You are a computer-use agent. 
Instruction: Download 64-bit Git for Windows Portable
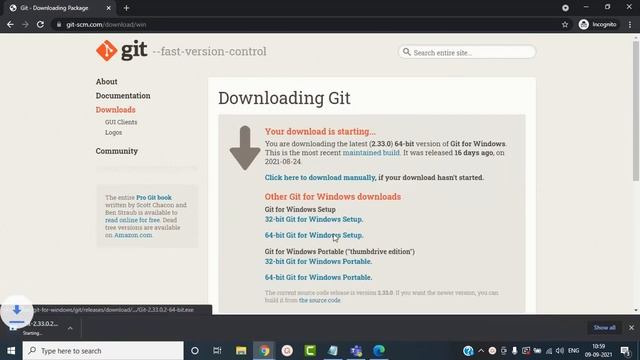coord(318,277)
